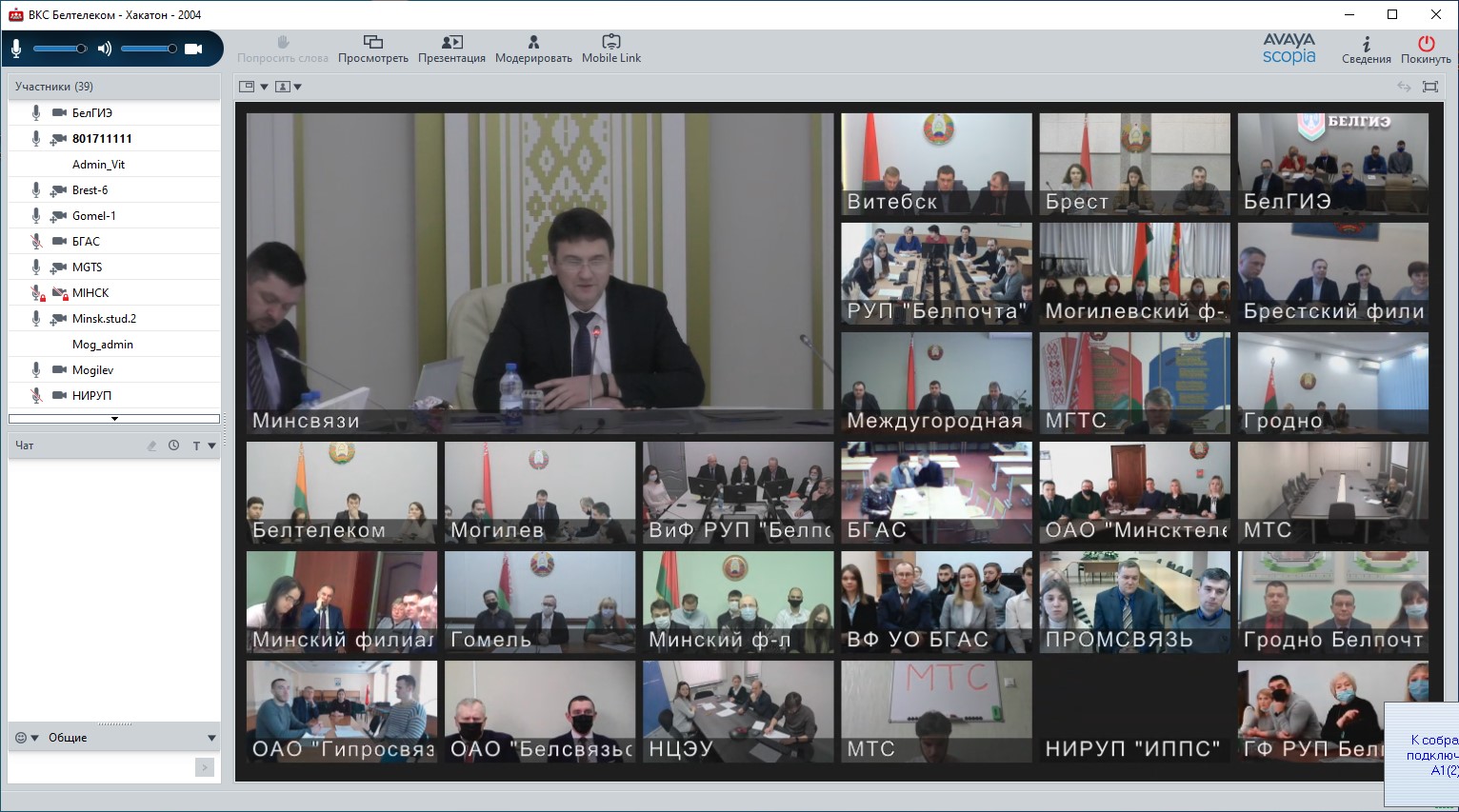This screenshot has height=812, width=1459.
Task: Toggle Brest-6 microphone icon
Action: [36, 189]
